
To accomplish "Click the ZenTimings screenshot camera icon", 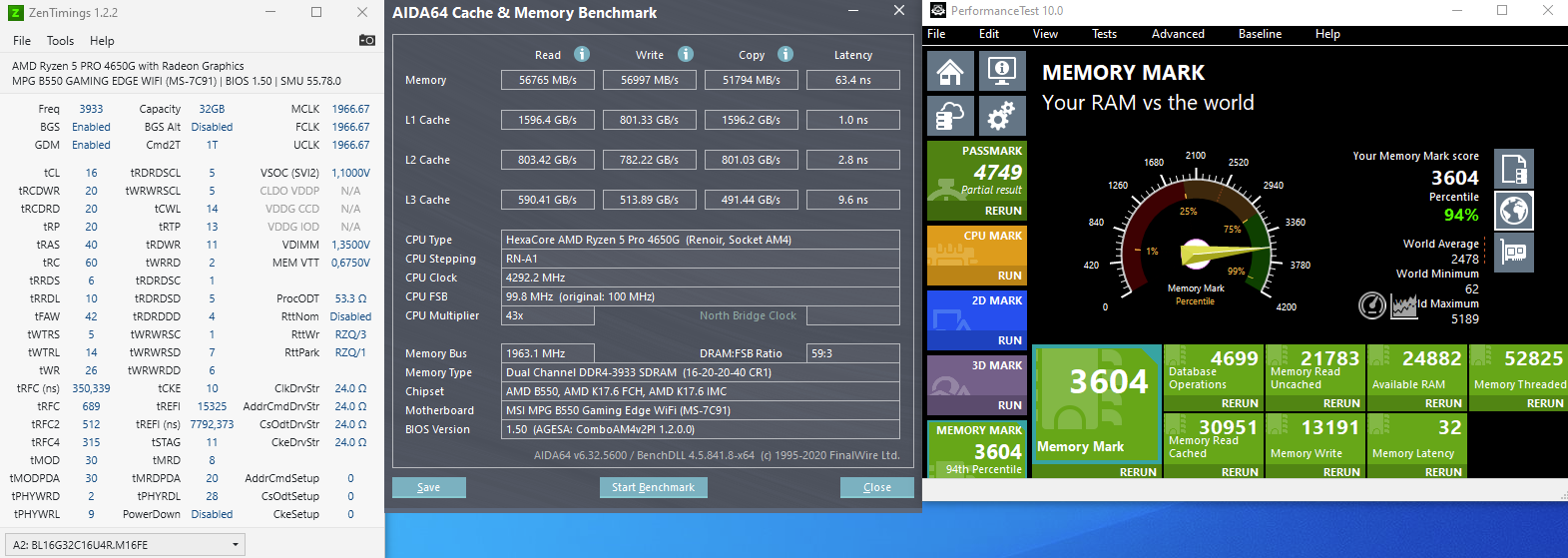I will click(x=367, y=40).
